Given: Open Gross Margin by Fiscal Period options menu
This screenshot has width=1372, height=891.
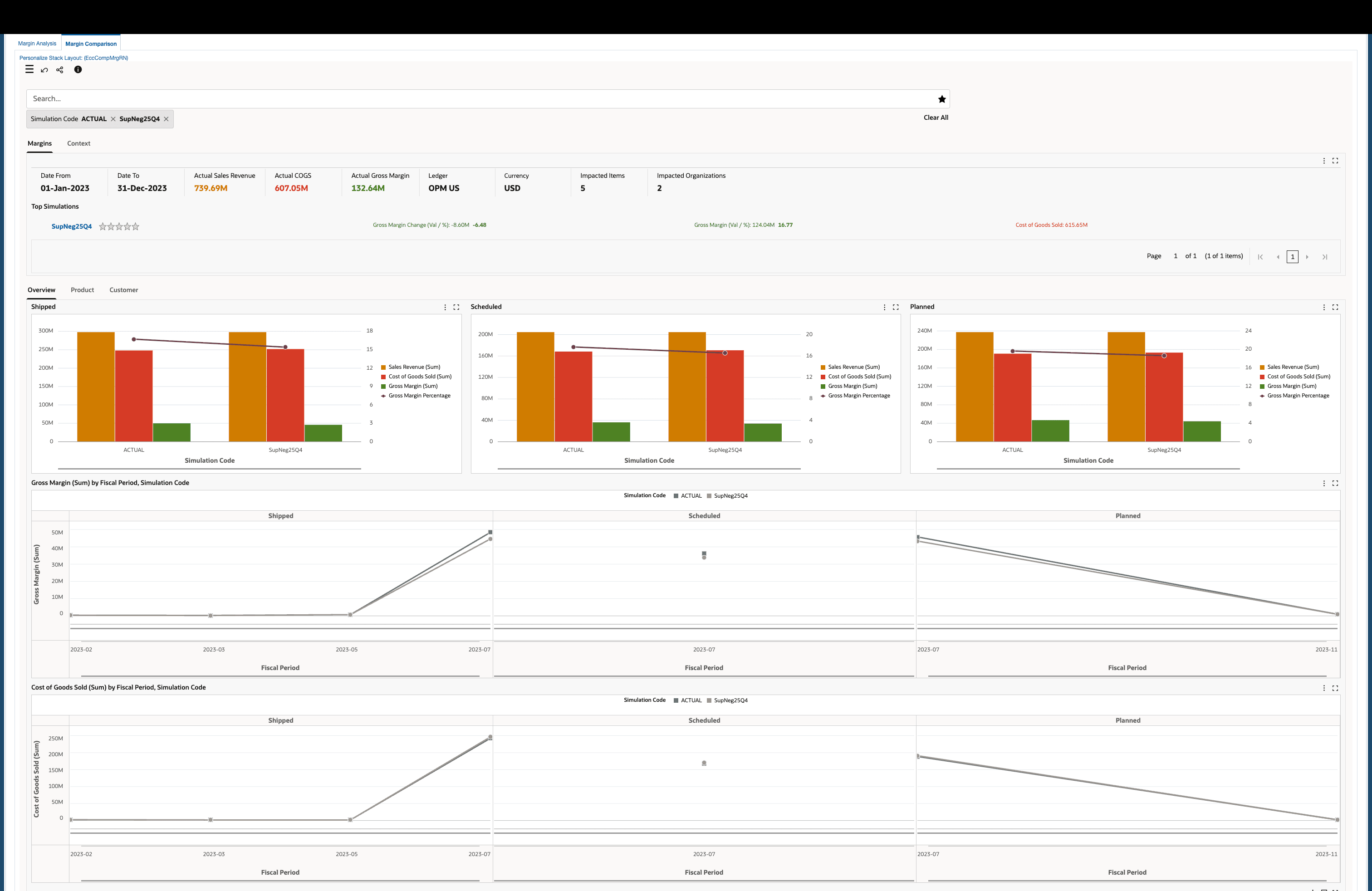Looking at the screenshot, I should [1323, 484].
